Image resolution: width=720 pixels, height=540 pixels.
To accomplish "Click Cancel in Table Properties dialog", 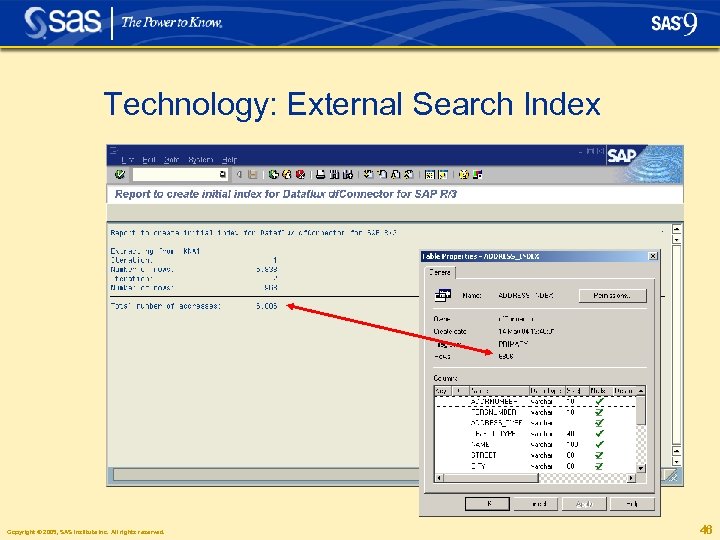I will point(536,504).
